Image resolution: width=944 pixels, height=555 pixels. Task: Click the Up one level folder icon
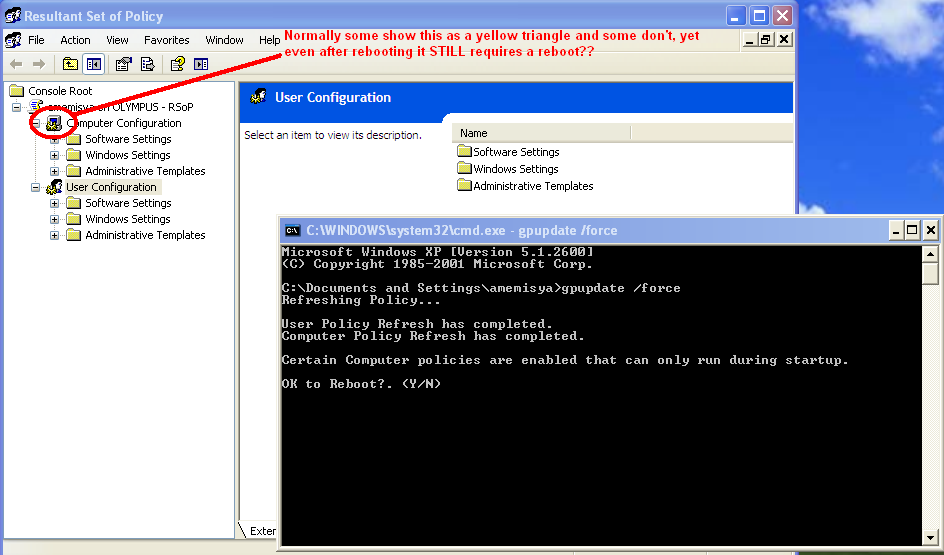point(70,64)
